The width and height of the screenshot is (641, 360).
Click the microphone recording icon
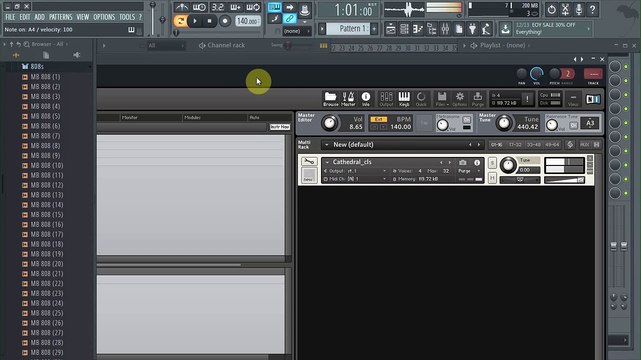(579, 9)
